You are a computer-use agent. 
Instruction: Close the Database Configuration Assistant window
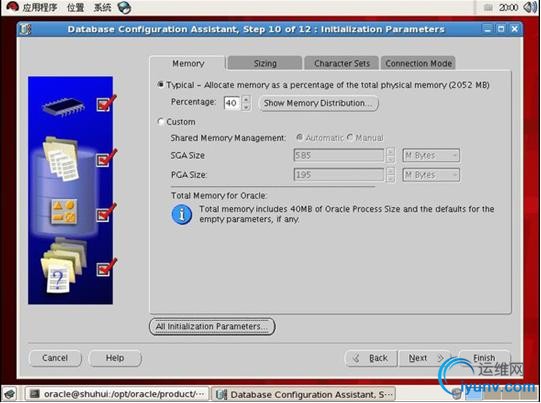point(514,29)
